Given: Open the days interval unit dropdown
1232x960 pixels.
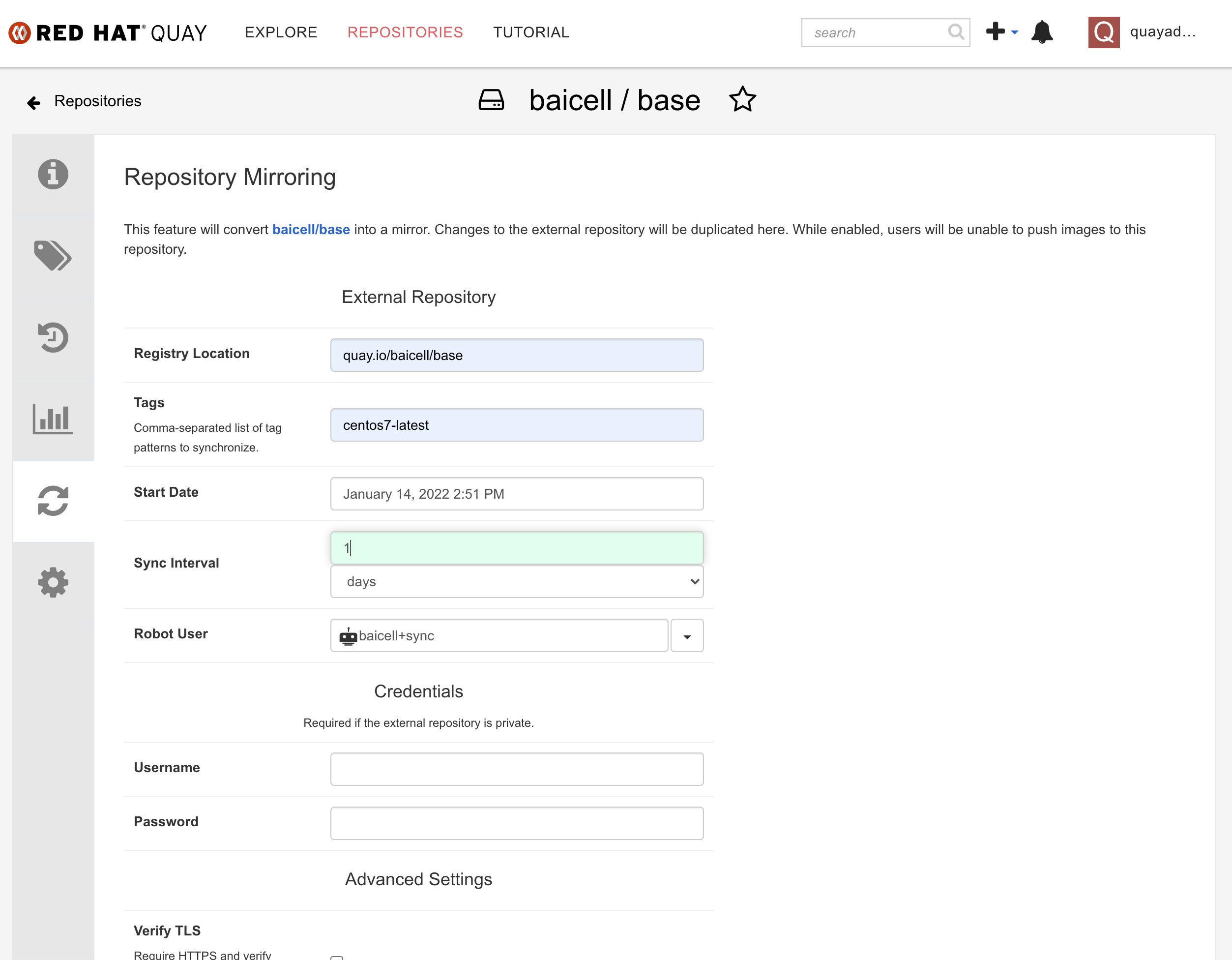Looking at the screenshot, I should [517, 581].
